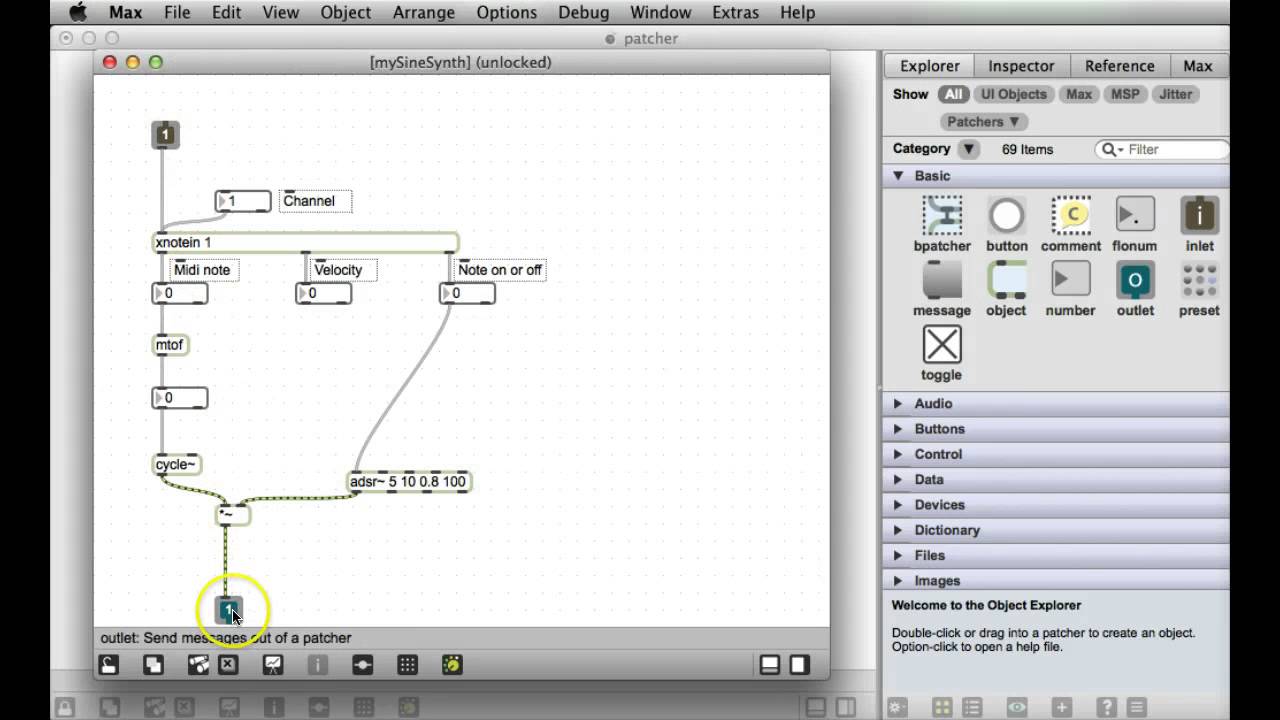Select the All filter in Show row
Image resolution: width=1280 pixels, height=720 pixels.
(x=954, y=94)
